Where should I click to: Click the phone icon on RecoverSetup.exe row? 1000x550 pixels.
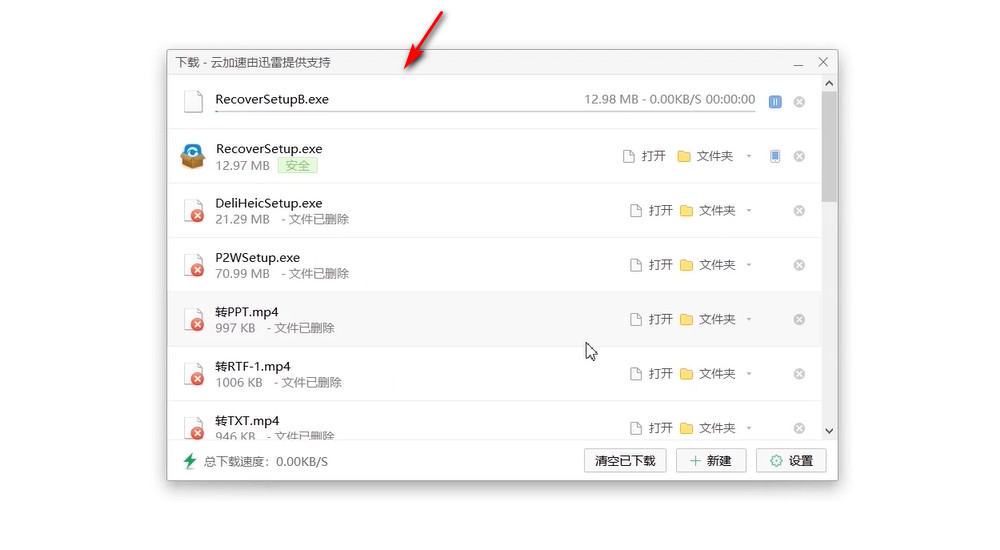point(775,156)
